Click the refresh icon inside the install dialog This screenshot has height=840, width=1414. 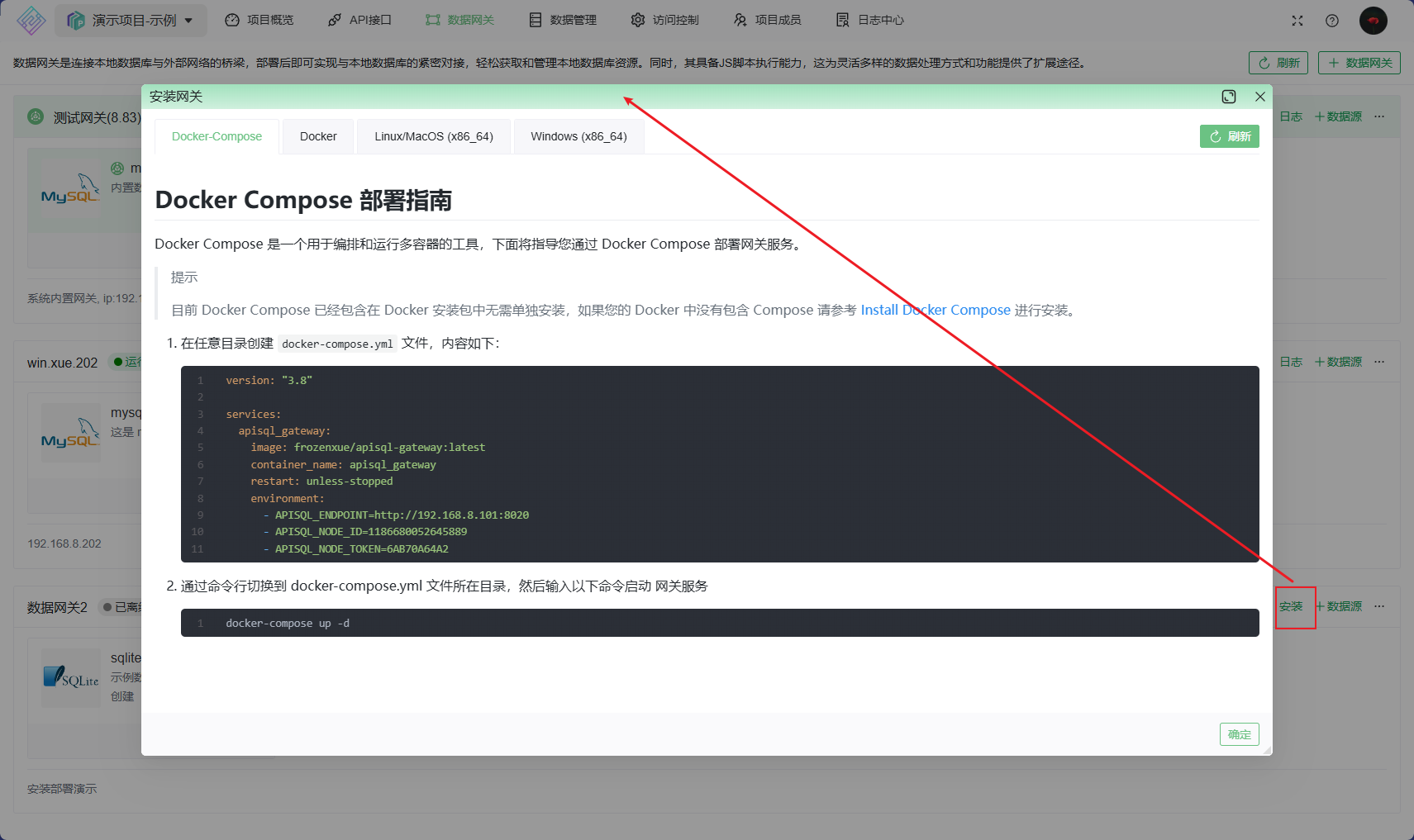point(1215,135)
